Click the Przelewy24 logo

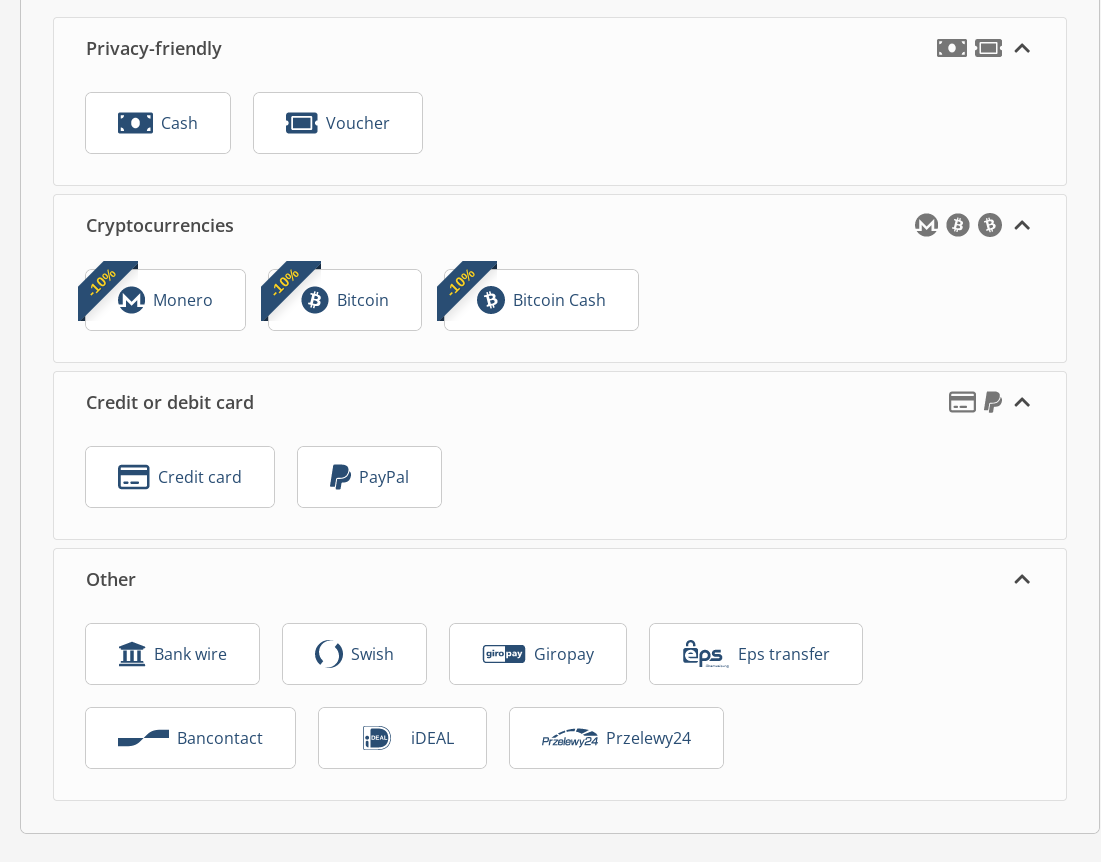tap(570, 738)
